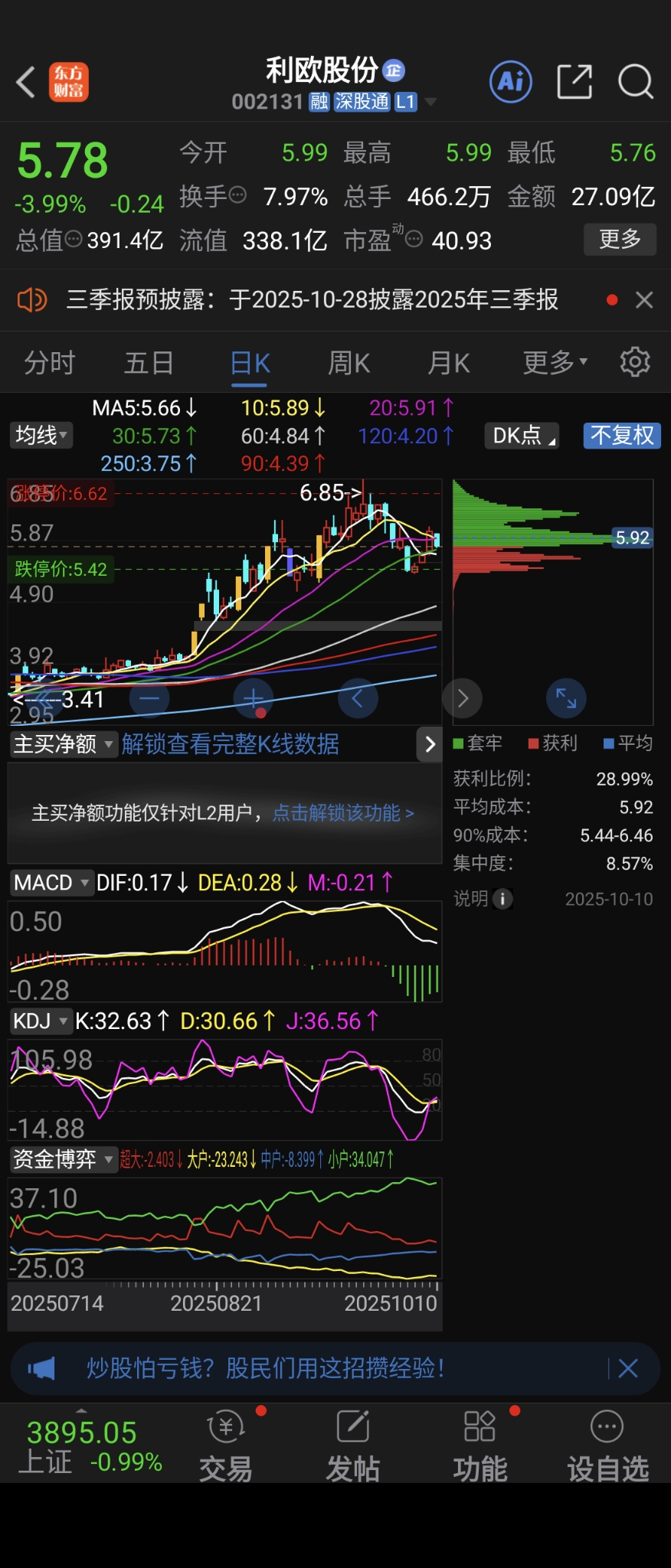Tap the white arrow next to 解锁 banner
Viewport: 671px width, 1568px height.
430,744
